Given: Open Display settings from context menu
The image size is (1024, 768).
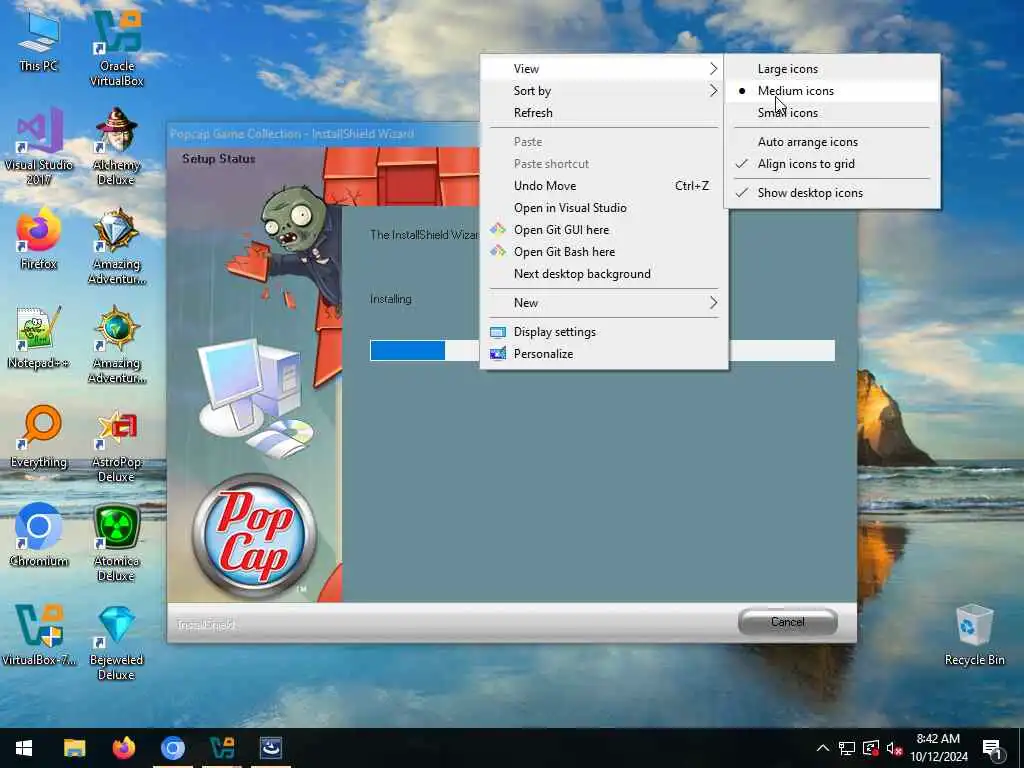Looking at the screenshot, I should (604, 332).
